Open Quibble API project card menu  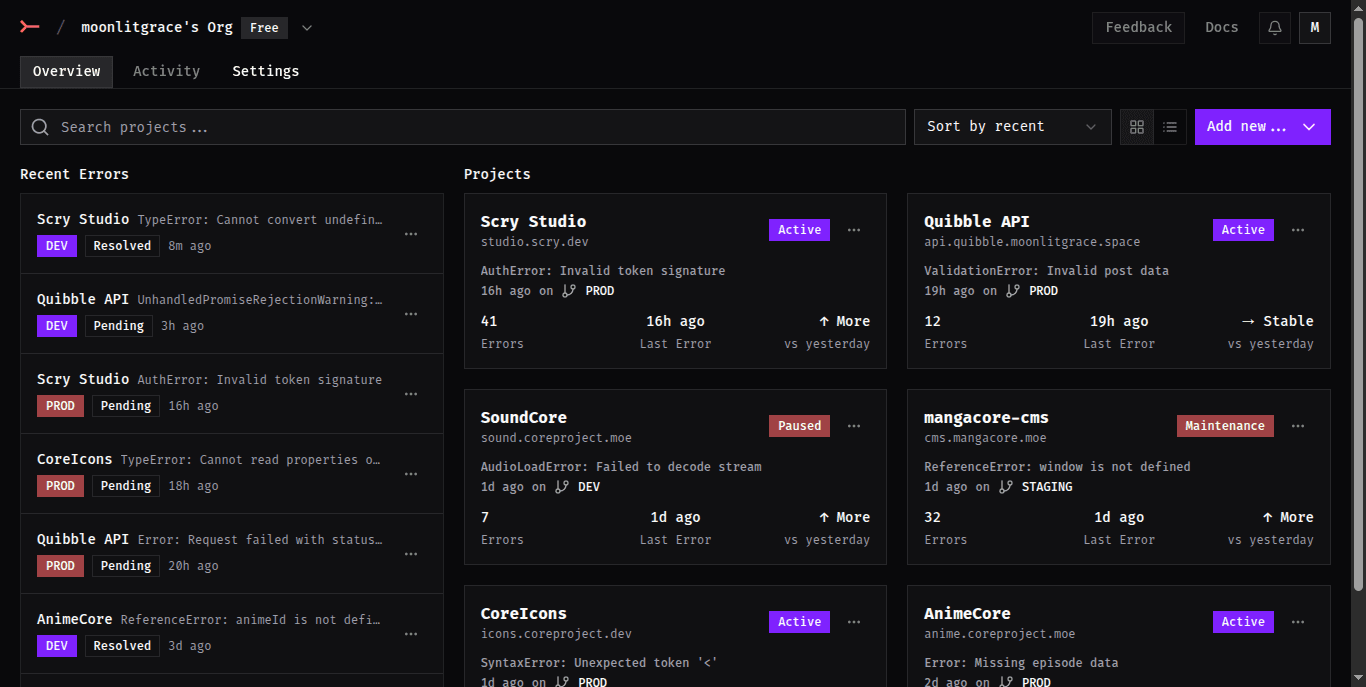point(1298,230)
